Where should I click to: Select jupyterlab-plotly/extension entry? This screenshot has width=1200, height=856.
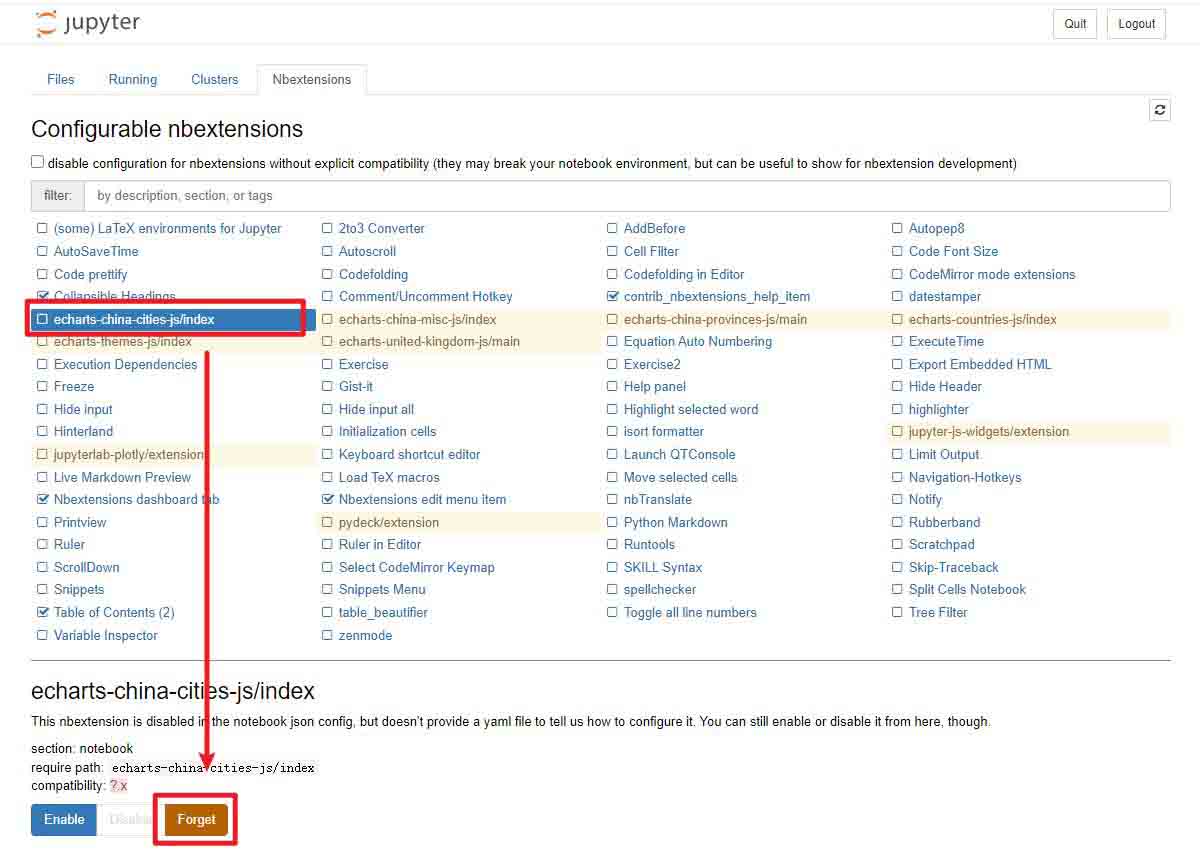(x=129, y=454)
